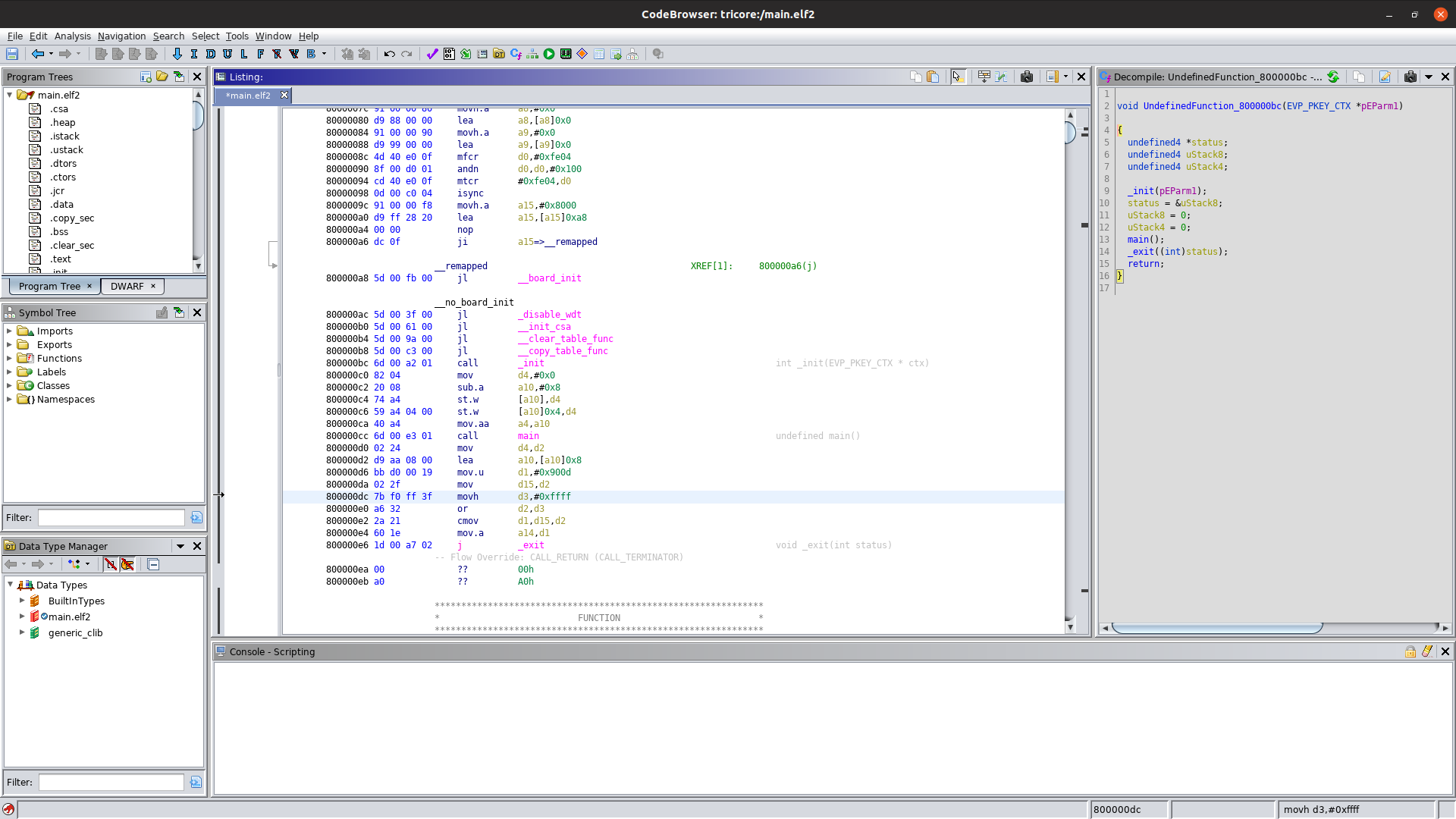Open Listing field editor dropdown arrow

[x=1065, y=77]
